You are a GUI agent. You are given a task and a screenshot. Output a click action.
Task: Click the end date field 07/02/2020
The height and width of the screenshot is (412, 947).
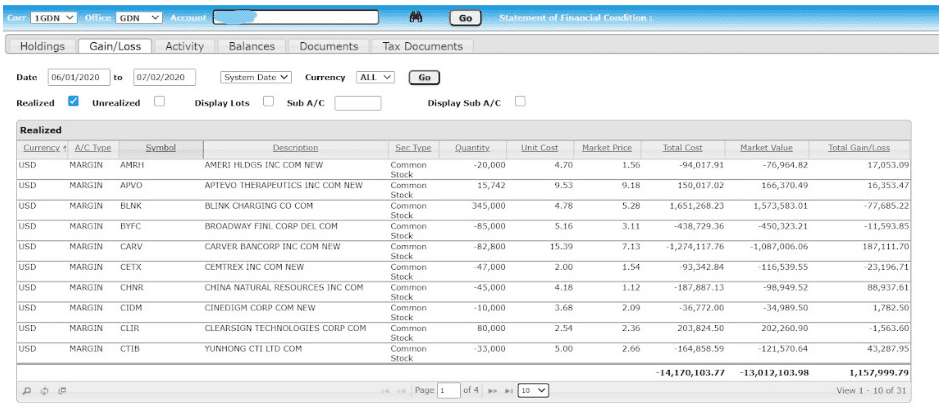point(164,77)
